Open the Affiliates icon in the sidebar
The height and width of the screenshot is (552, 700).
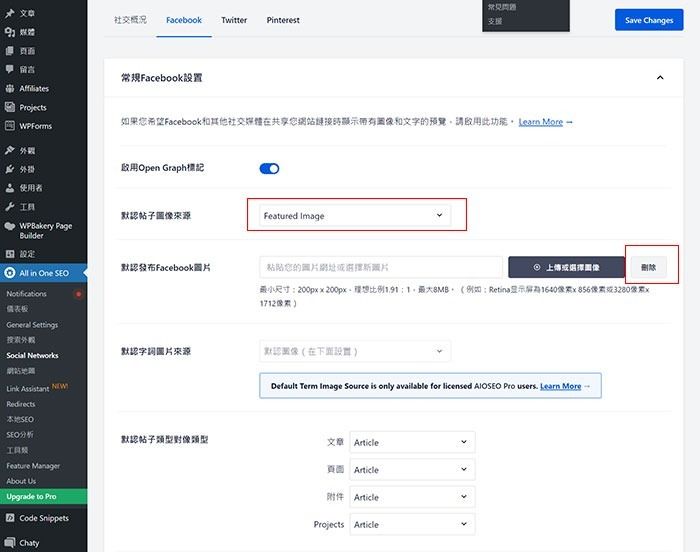(x=10, y=88)
